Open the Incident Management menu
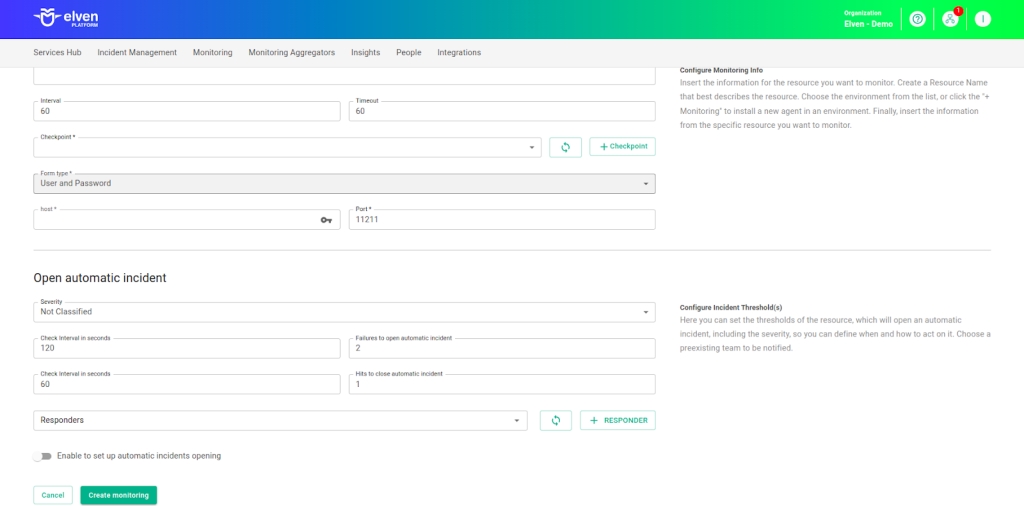Image resolution: width=1024 pixels, height=506 pixels. tap(137, 52)
